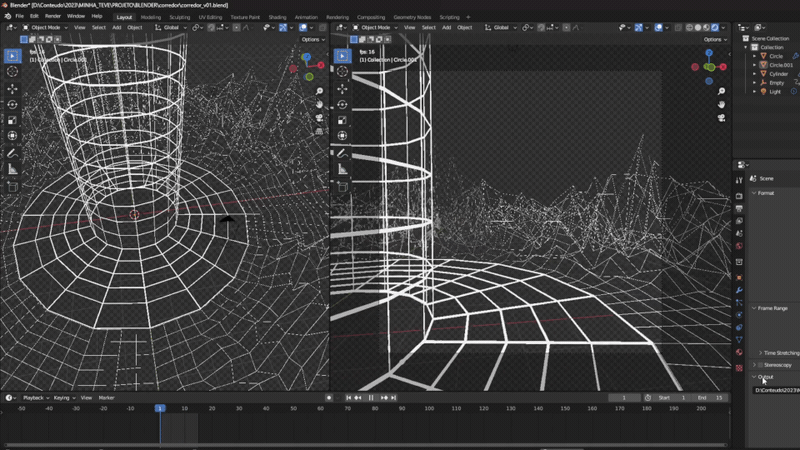Choose the Rotate tool in left viewport
The height and width of the screenshot is (450, 800).
(x=12, y=105)
